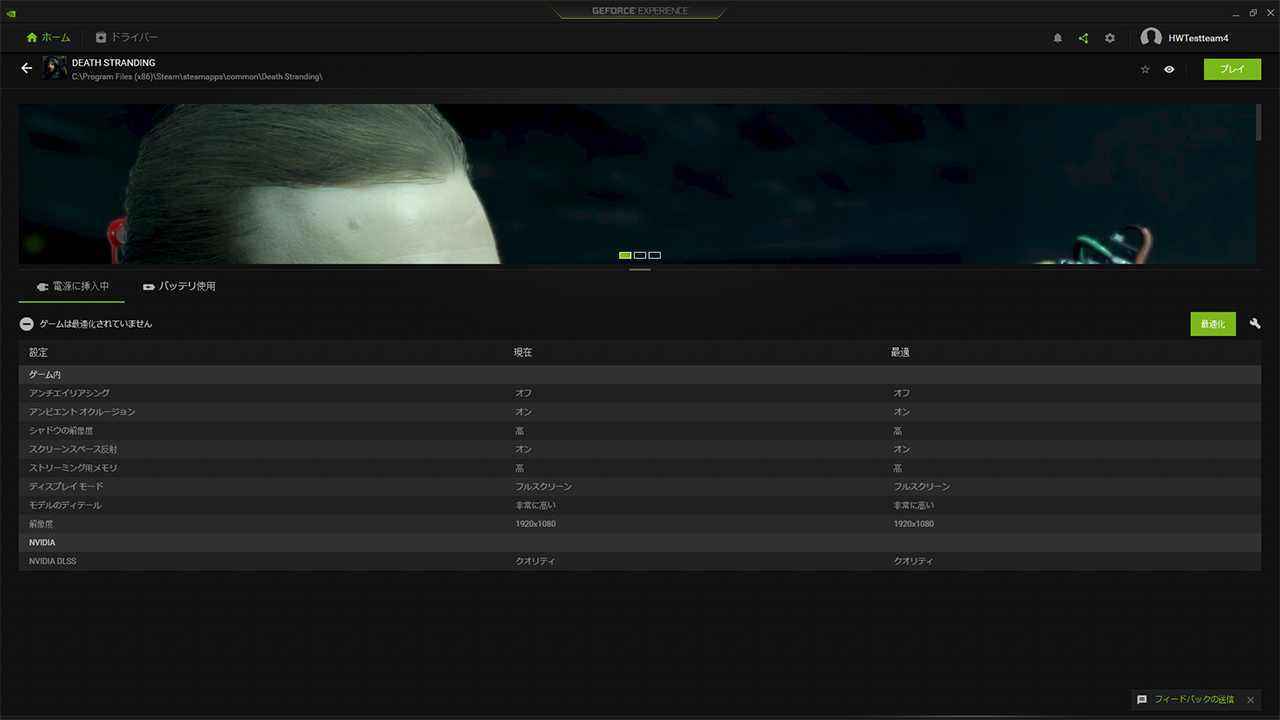Mark game as favorite with star icon

[x=1145, y=69]
